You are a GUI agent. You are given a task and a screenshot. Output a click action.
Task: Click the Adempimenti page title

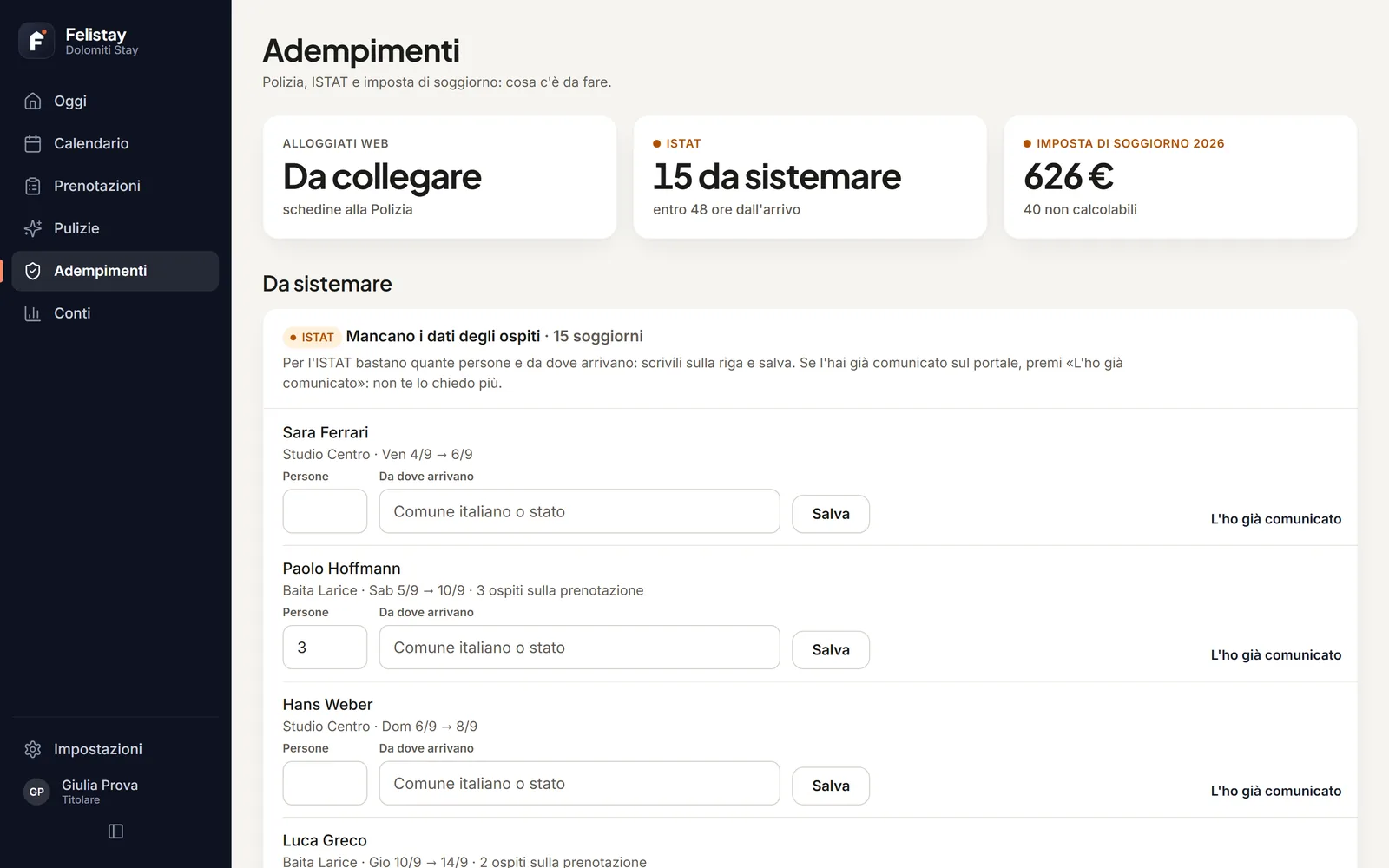(361, 51)
